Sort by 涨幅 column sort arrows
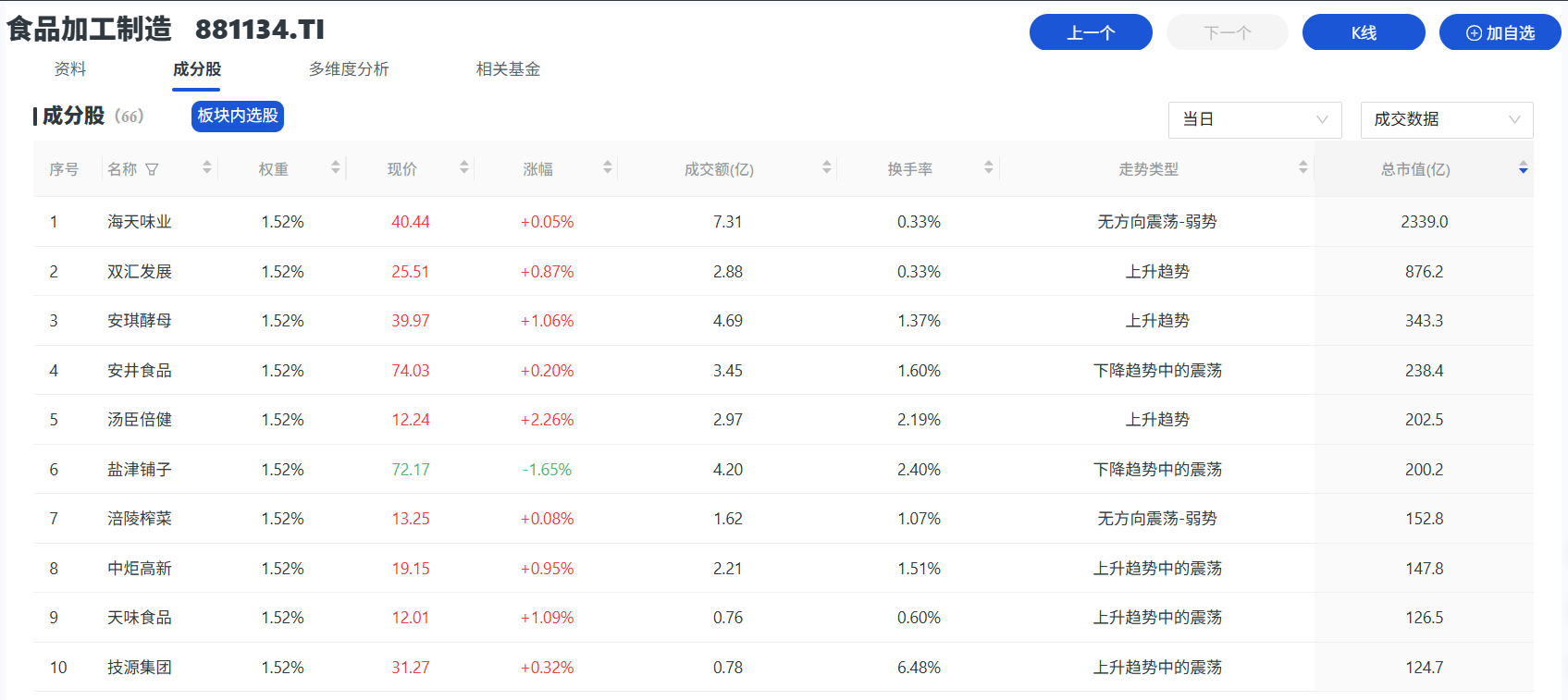The width and height of the screenshot is (1568, 700). coord(608,167)
